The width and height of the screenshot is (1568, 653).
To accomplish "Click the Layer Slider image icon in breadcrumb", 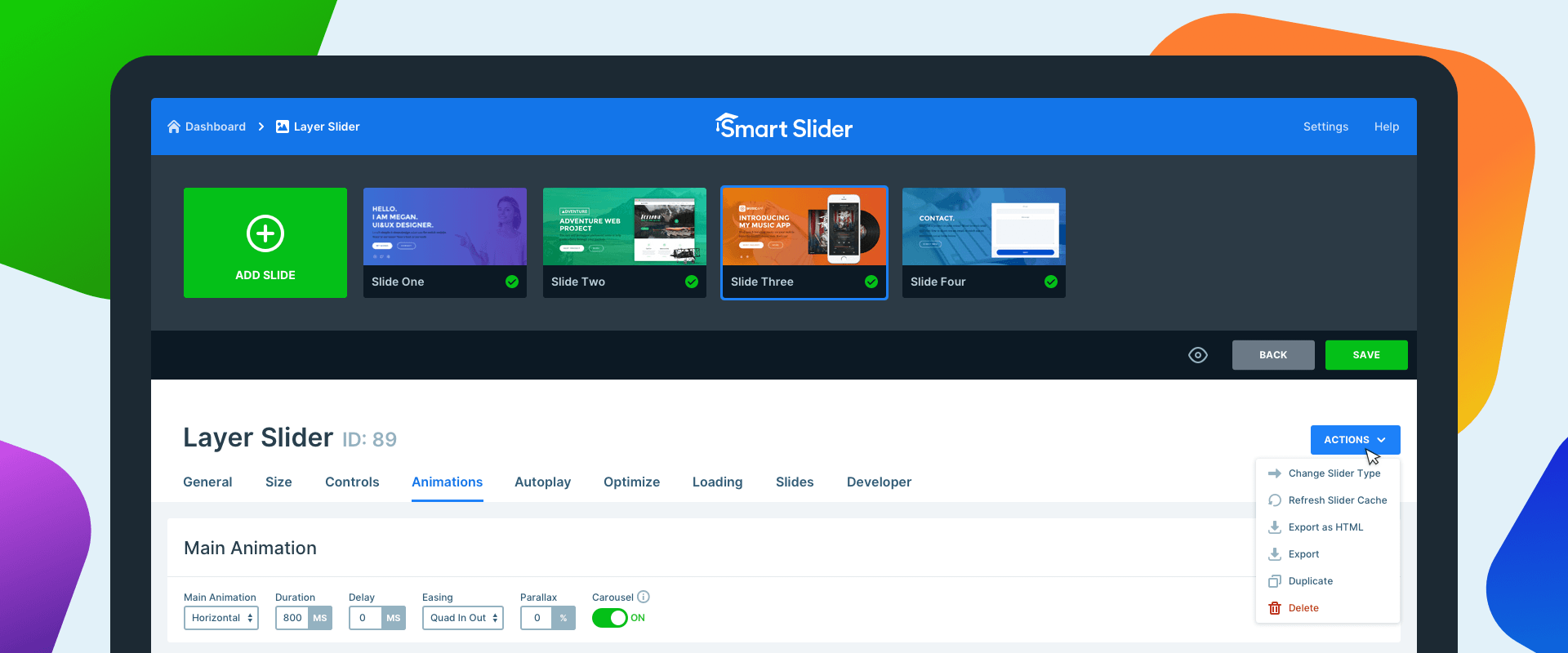I will [x=283, y=127].
